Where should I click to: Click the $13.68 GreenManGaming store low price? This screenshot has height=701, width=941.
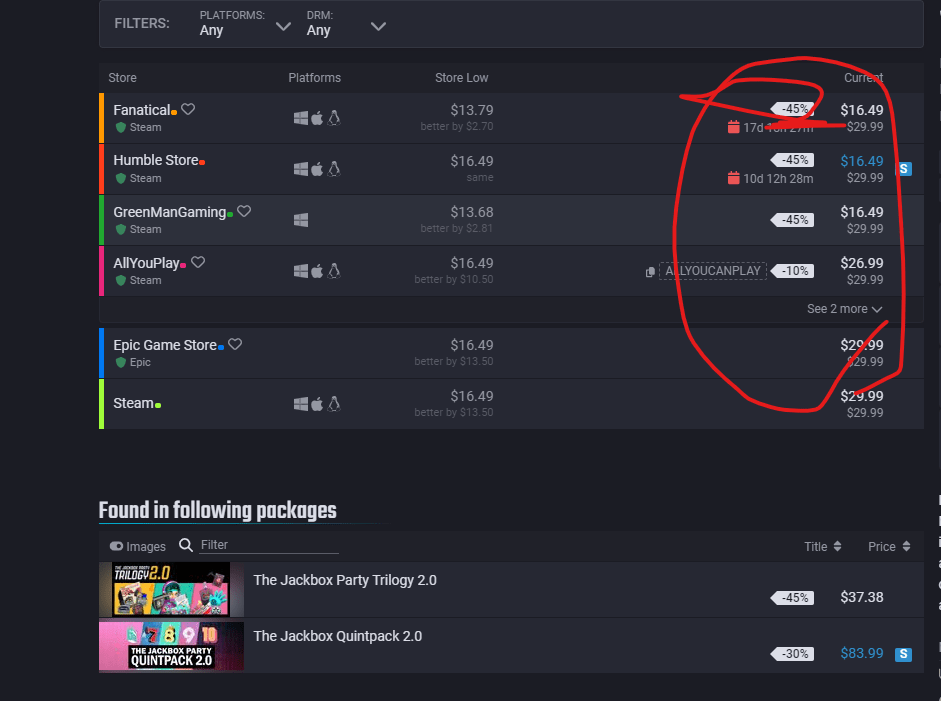click(x=472, y=212)
